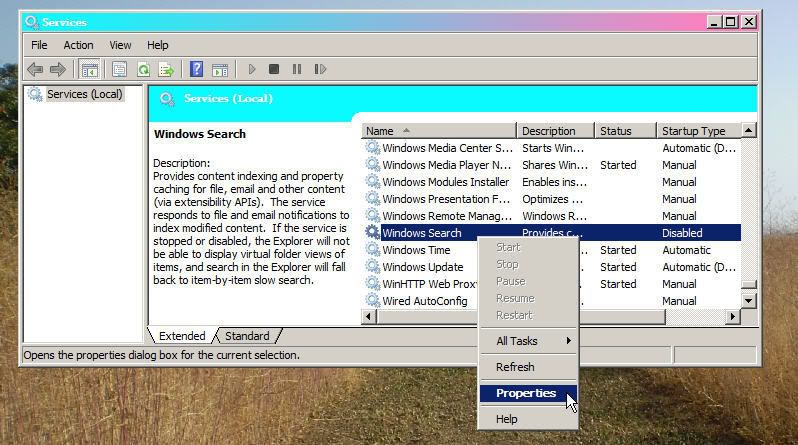This screenshot has width=798, height=445.
Task: Click Disabled startup type of Windows Search
Action: 682,233
